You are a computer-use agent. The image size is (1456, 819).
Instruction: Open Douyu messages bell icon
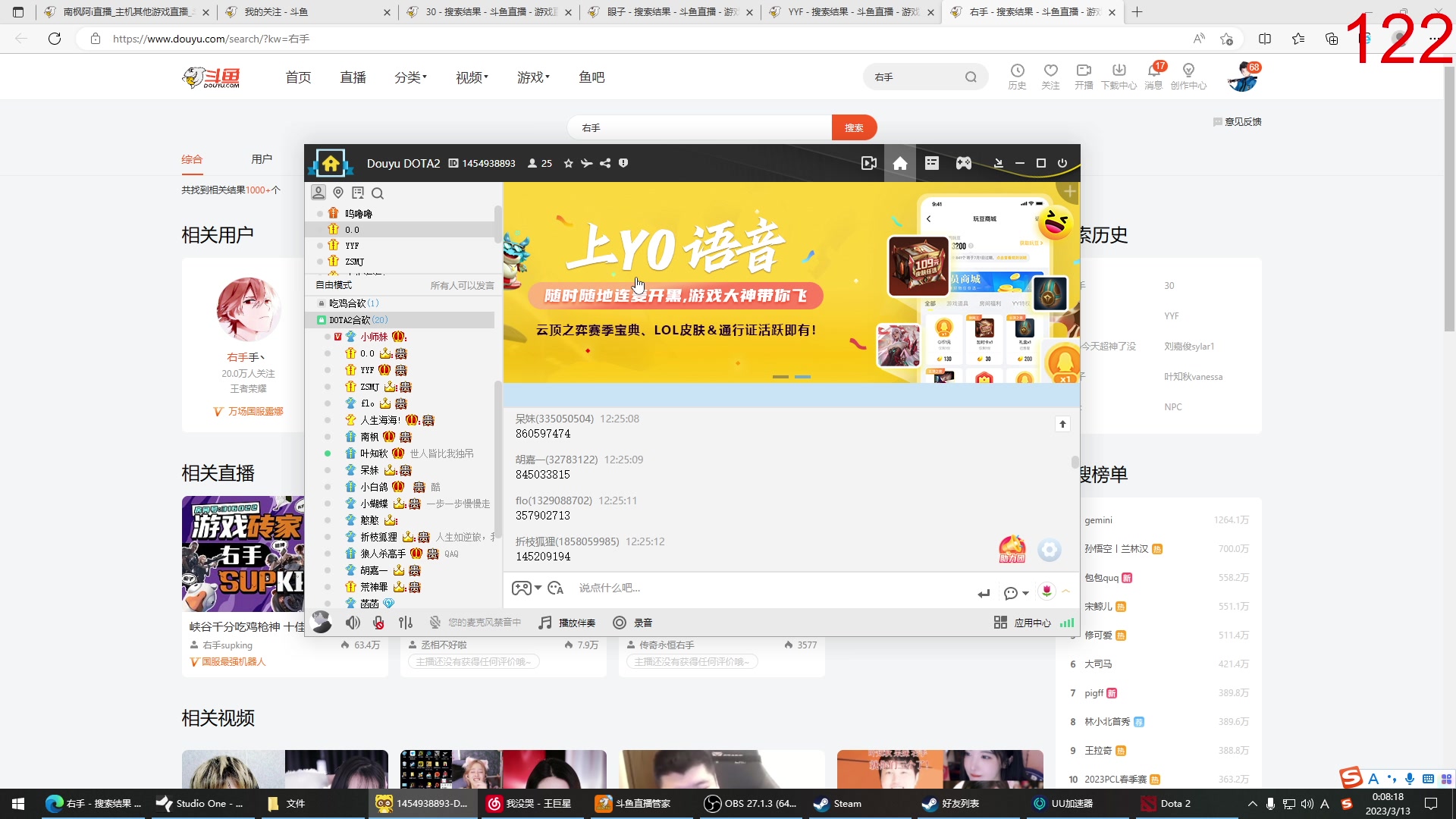click(1153, 76)
